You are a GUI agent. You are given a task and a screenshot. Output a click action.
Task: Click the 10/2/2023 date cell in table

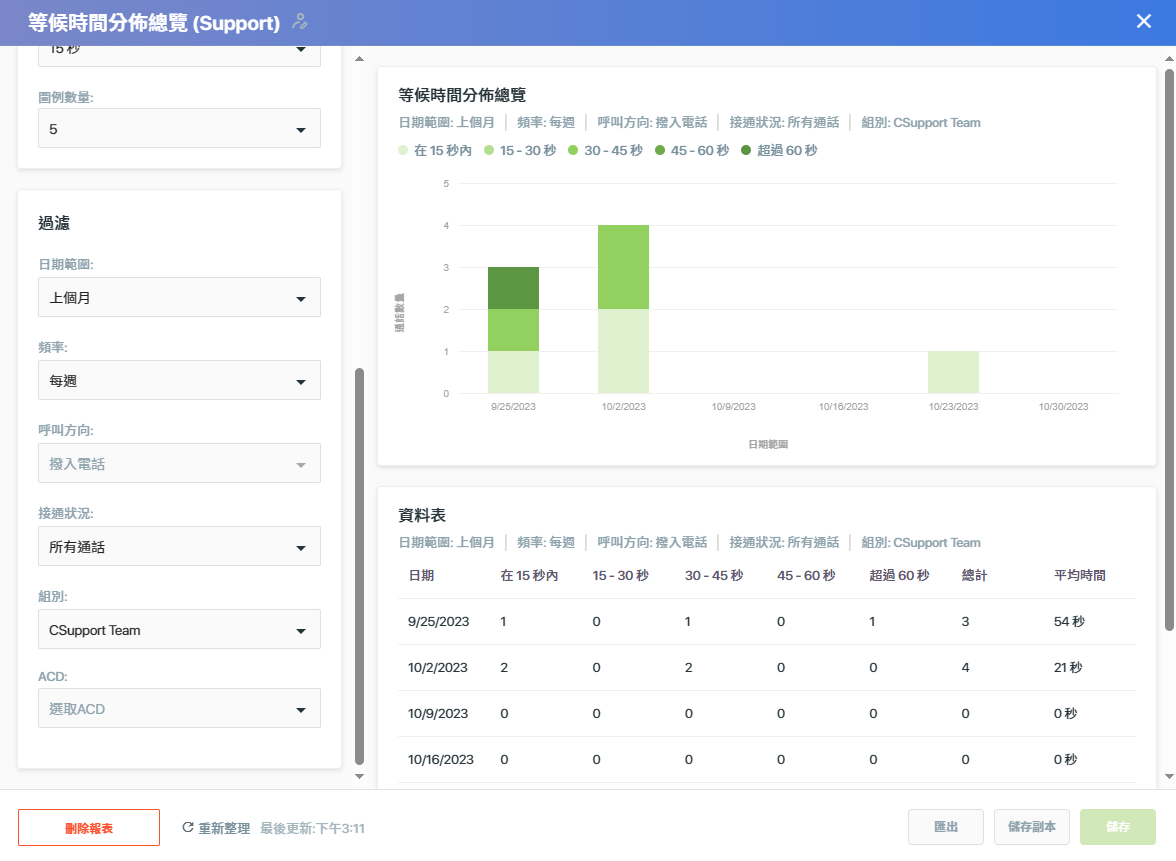pos(438,668)
